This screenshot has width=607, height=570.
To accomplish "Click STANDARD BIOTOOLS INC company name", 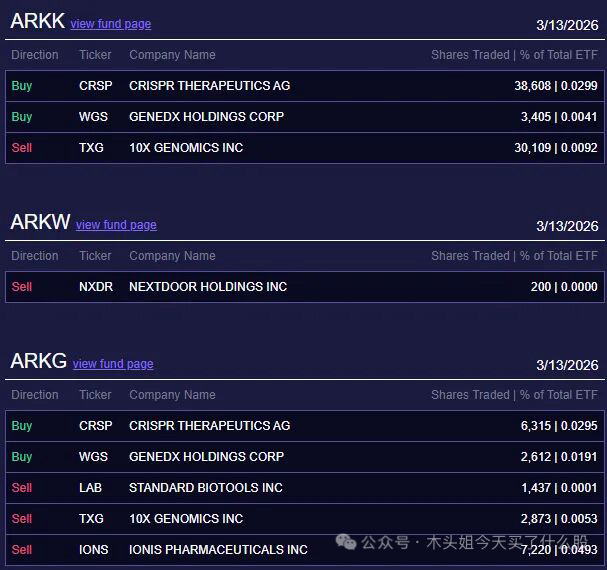I will click(x=206, y=488).
